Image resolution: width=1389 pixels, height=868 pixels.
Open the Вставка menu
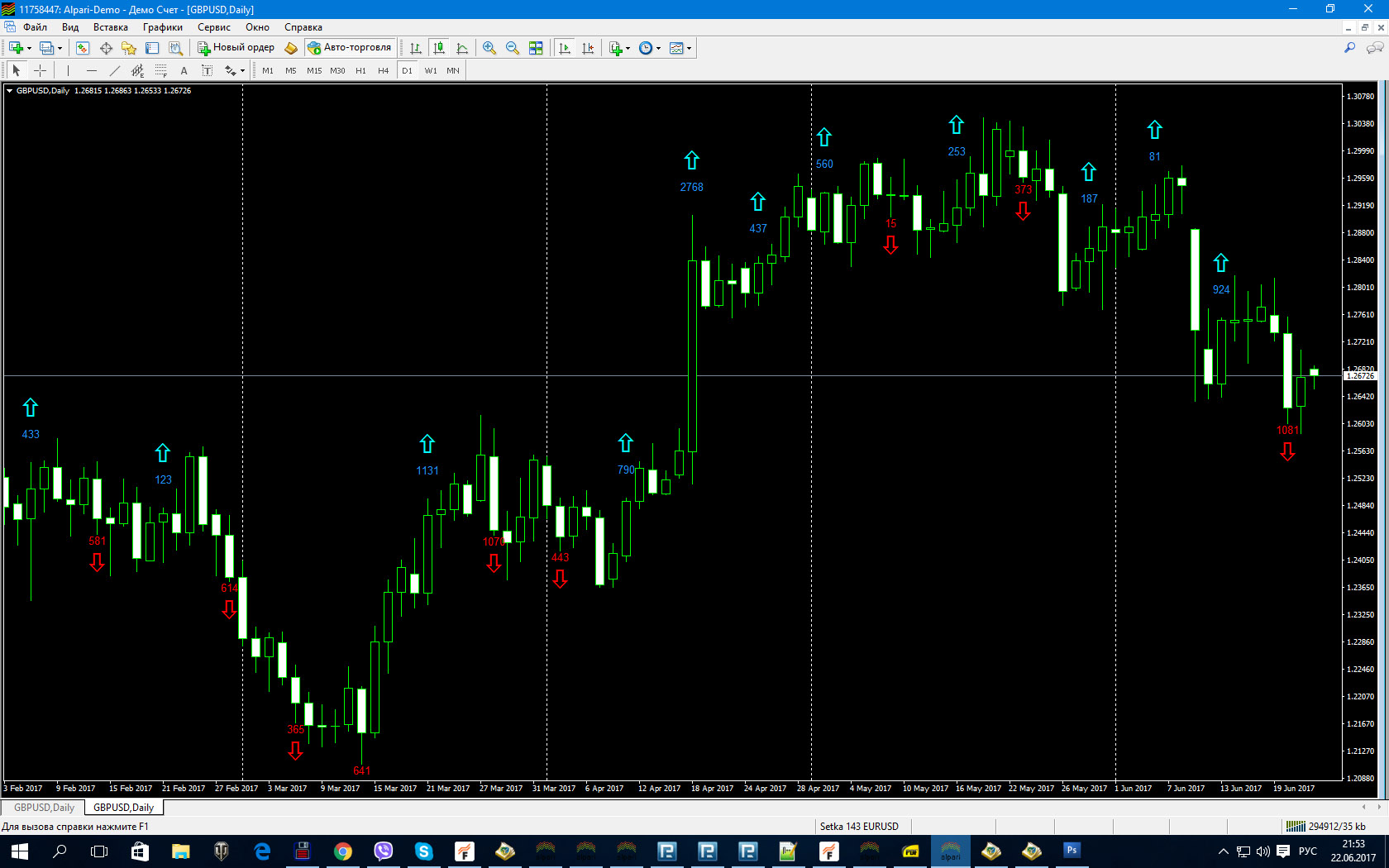click(x=111, y=27)
